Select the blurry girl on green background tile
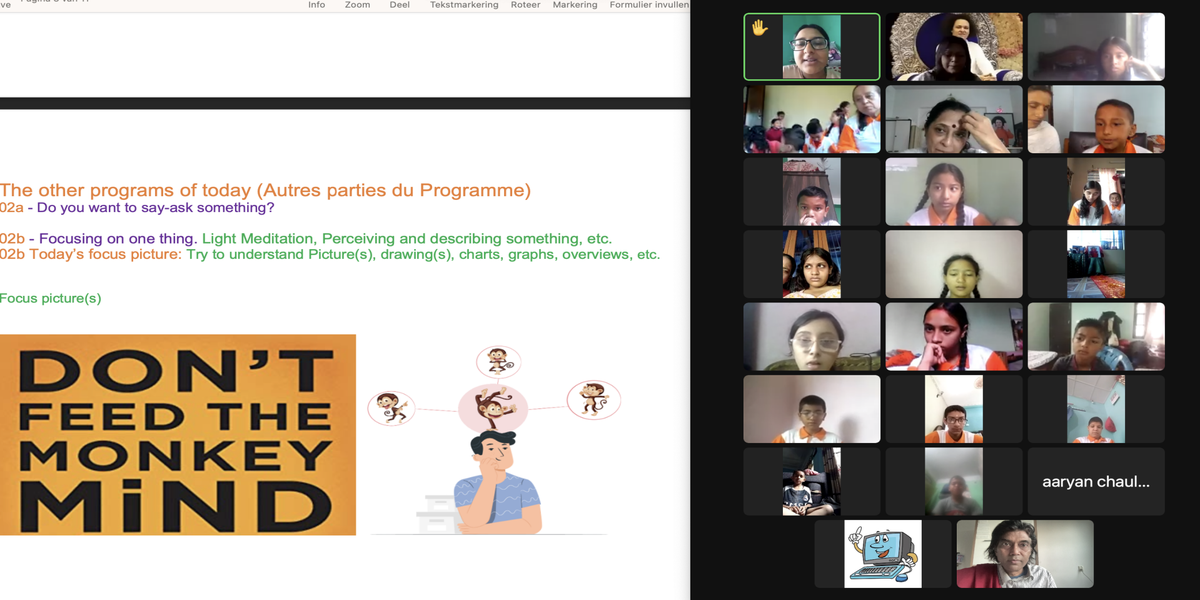 coord(955,481)
